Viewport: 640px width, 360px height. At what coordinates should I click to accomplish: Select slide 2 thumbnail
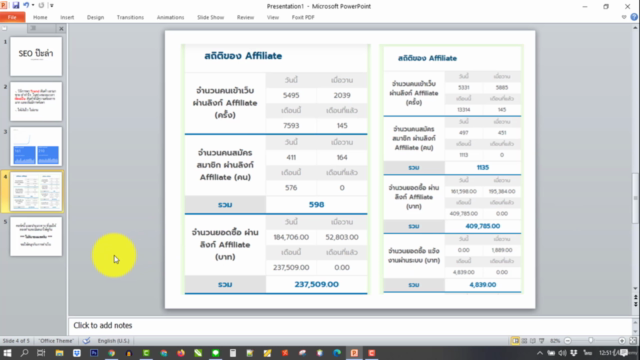pyautogui.click(x=36, y=101)
